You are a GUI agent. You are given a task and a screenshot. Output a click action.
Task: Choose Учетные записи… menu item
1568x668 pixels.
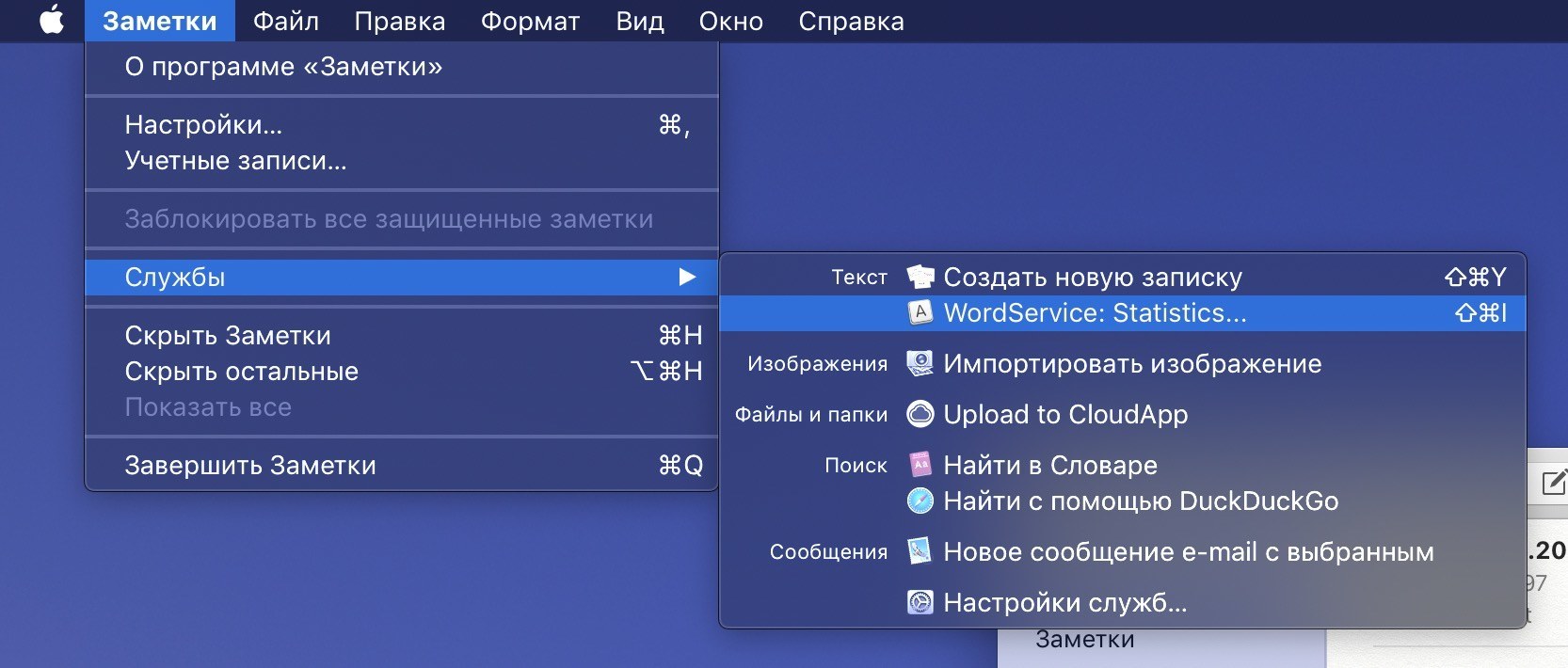[402, 161]
